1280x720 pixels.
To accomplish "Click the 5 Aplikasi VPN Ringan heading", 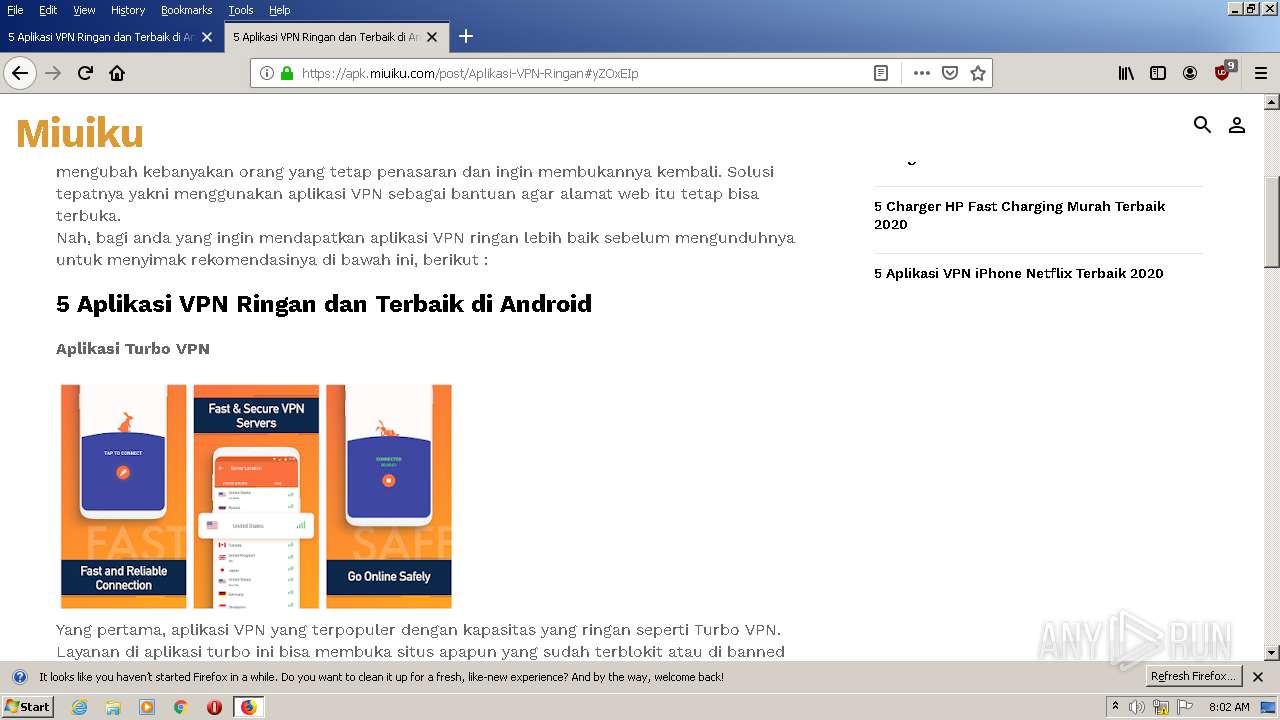I will (x=324, y=304).
